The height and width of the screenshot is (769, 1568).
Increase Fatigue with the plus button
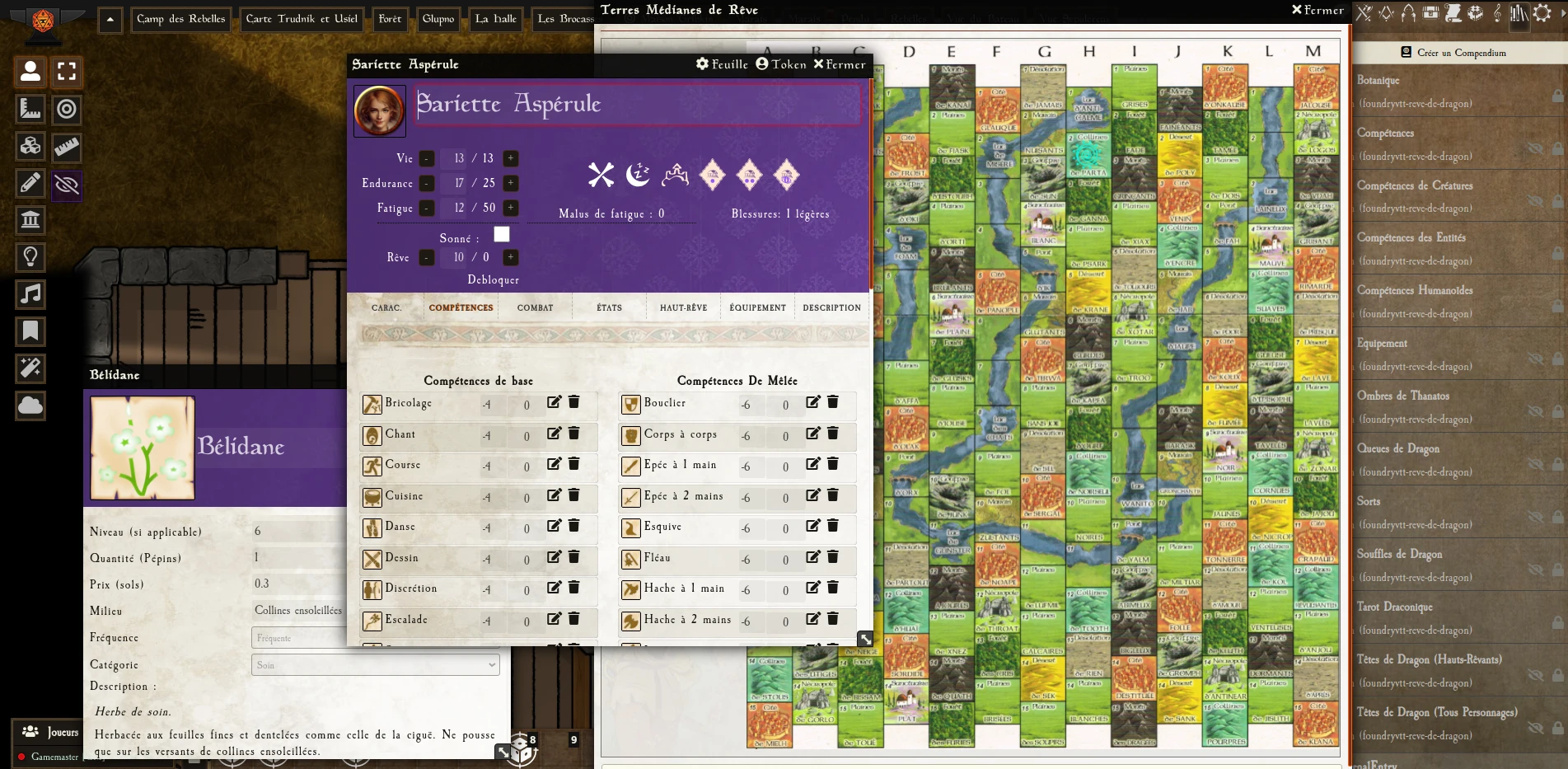point(511,208)
